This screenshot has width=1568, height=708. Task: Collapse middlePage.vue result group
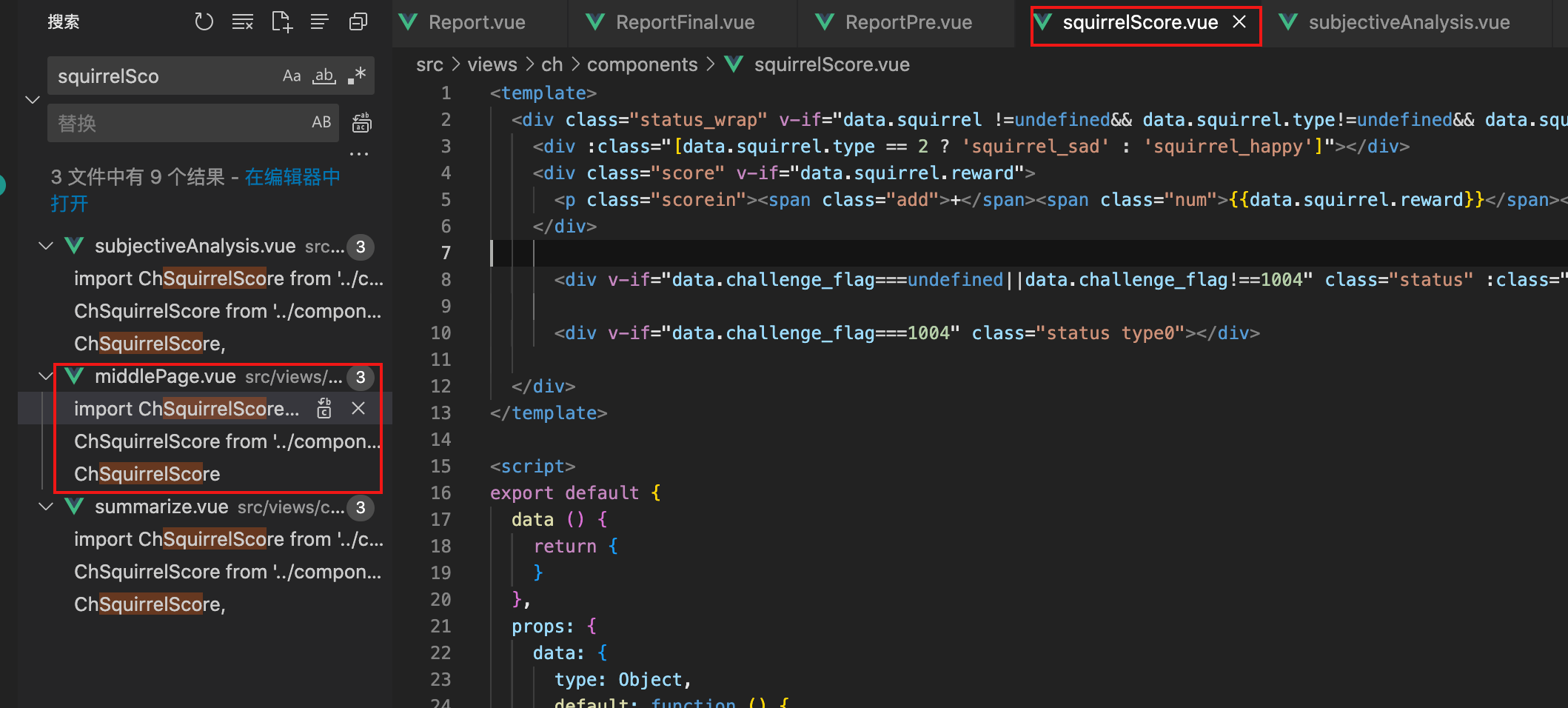[46, 376]
